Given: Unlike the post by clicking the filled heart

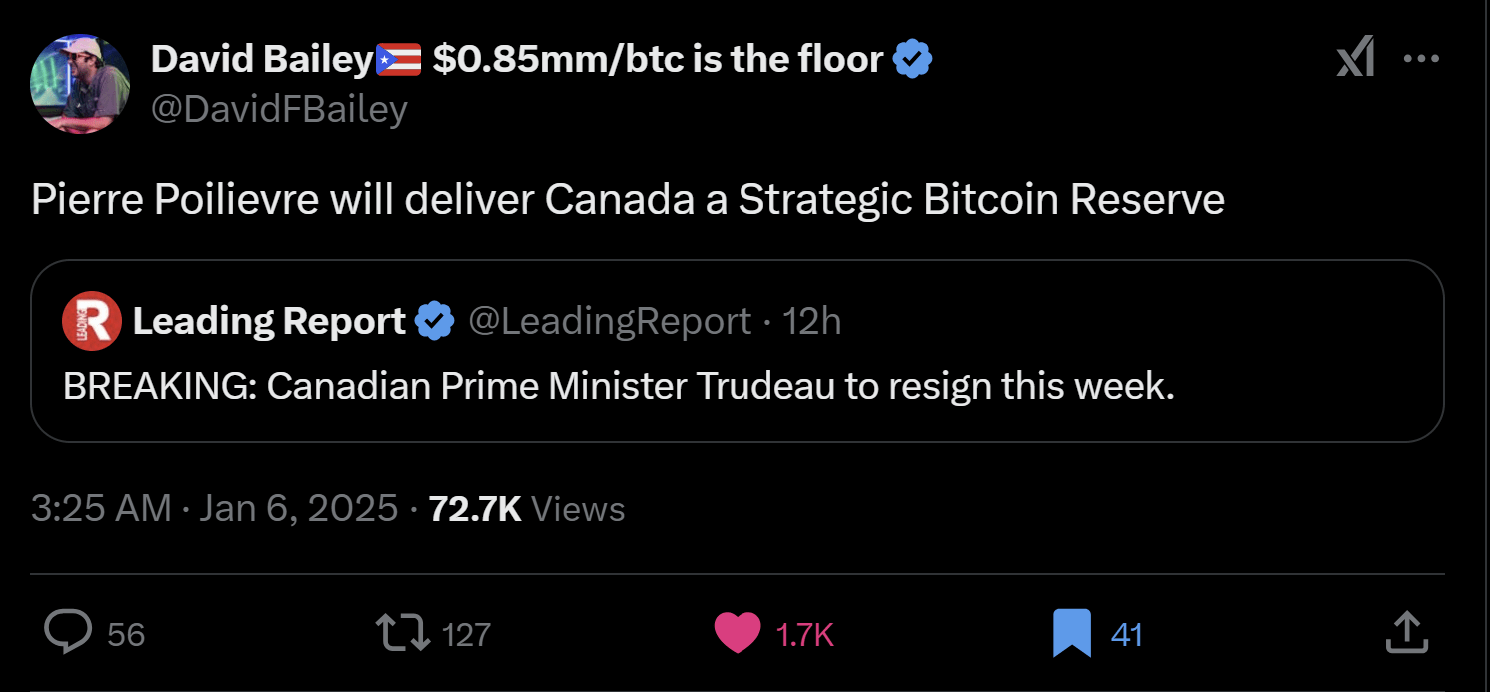Looking at the screenshot, I should pyautogui.click(x=738, y=632).
